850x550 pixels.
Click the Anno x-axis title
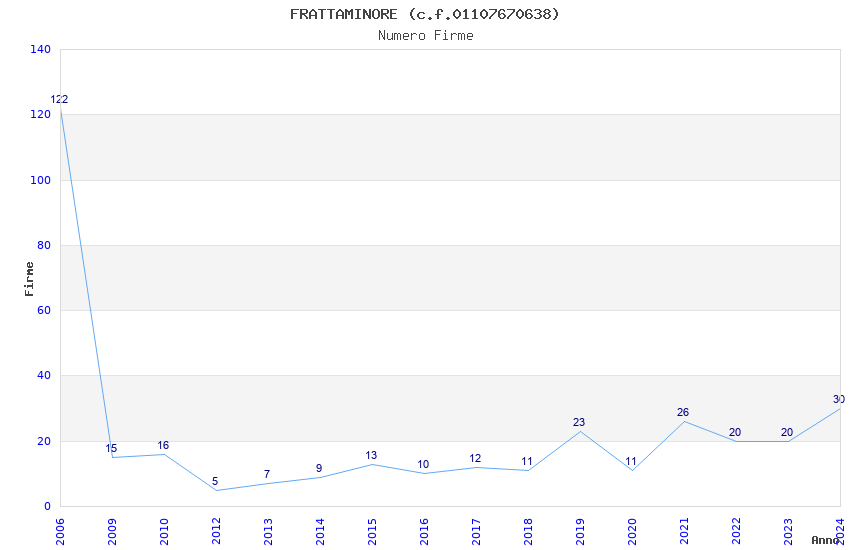pyautogui.click(x=825, y=540)
